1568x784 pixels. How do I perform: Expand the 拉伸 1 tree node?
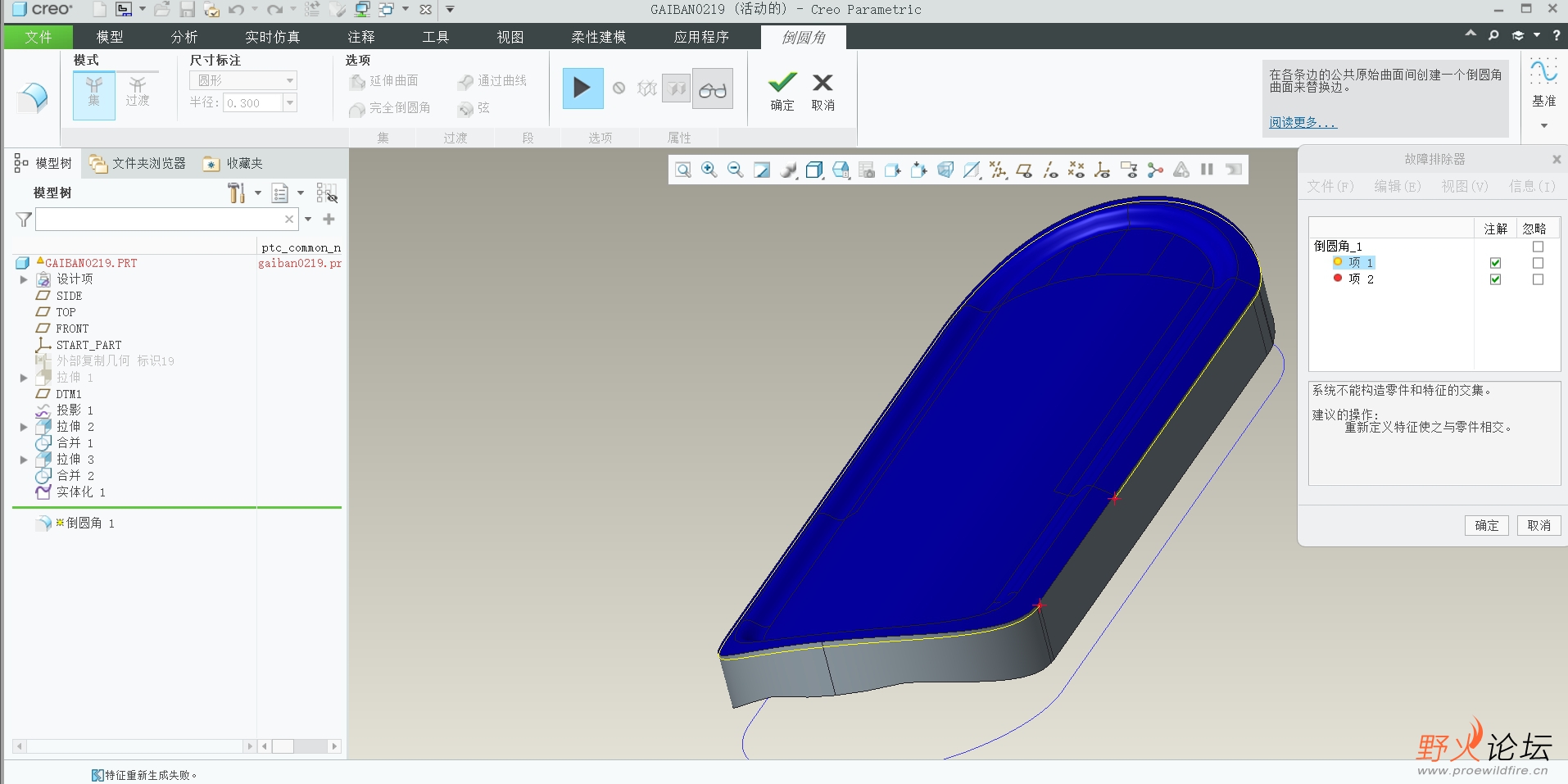pyautogui.click(x=24, y=378)
